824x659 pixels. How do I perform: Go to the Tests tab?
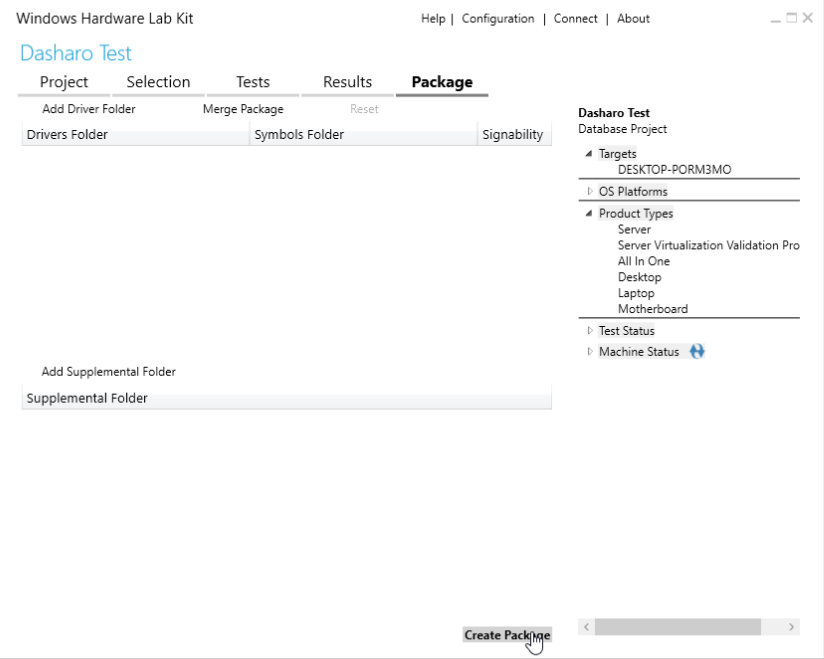click(253, 82)
